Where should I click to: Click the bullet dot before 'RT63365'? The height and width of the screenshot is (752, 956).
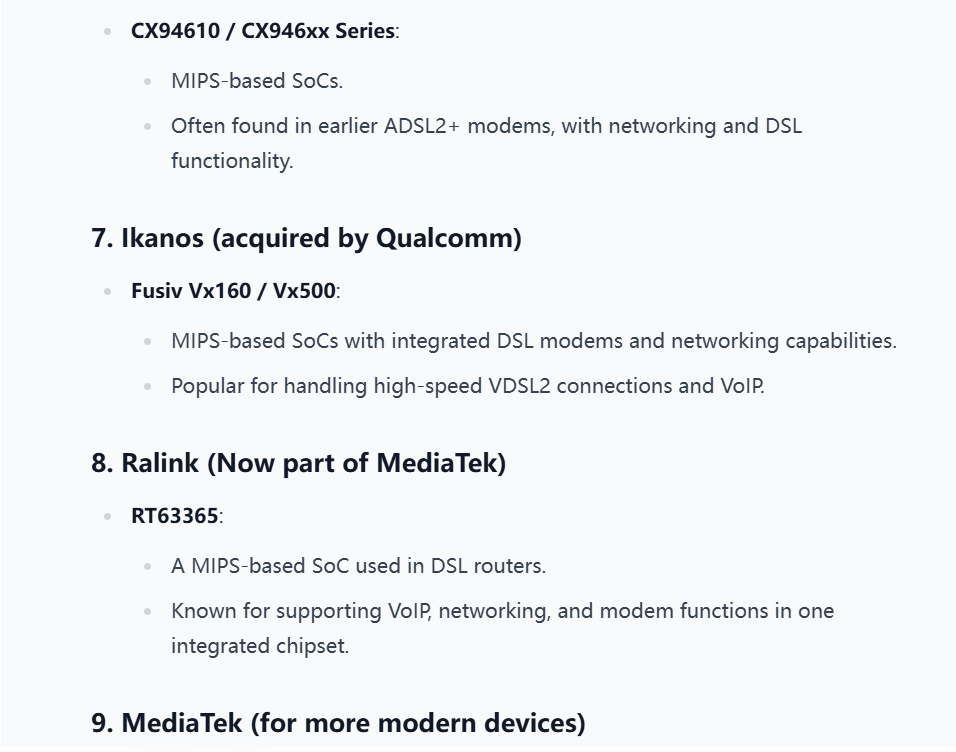[x=108, y=517]
